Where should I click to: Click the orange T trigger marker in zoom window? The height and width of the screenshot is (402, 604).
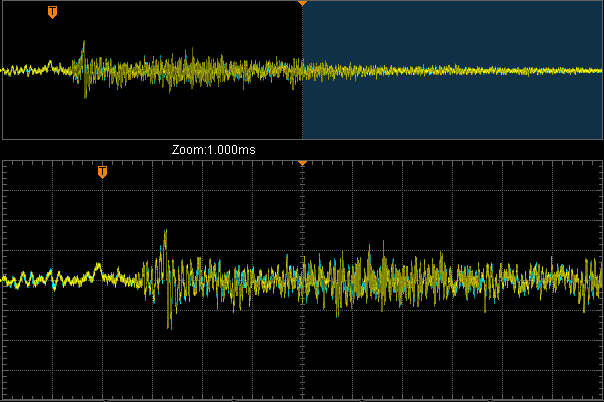pos(102,172)
